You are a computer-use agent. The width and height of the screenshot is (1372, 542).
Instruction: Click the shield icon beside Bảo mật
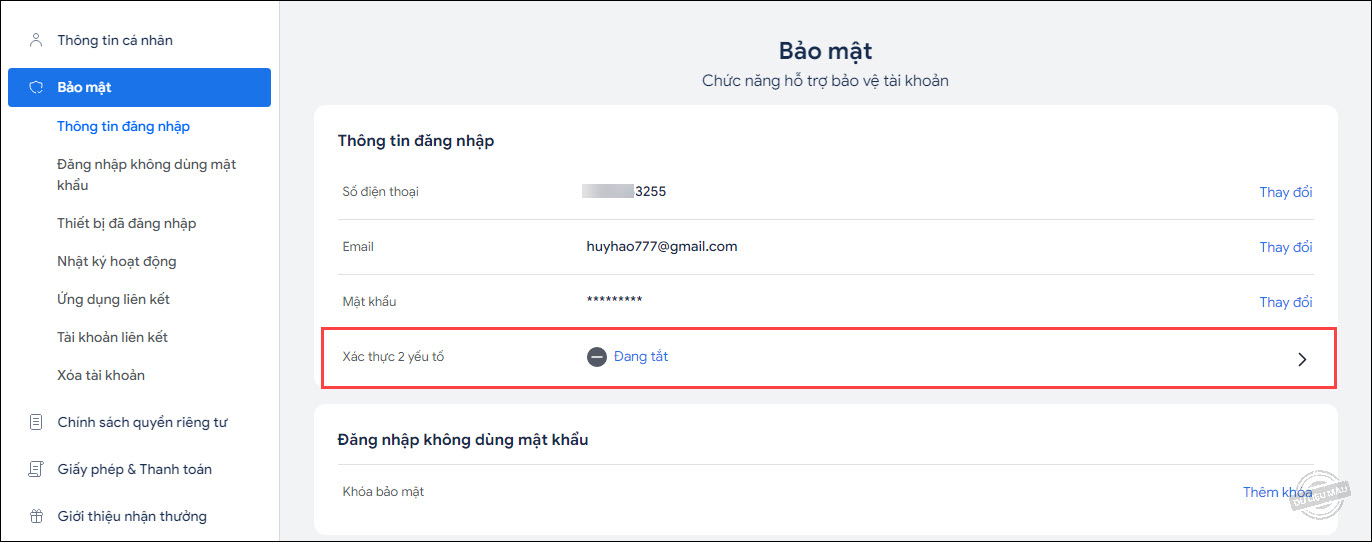tap(36, 87)
